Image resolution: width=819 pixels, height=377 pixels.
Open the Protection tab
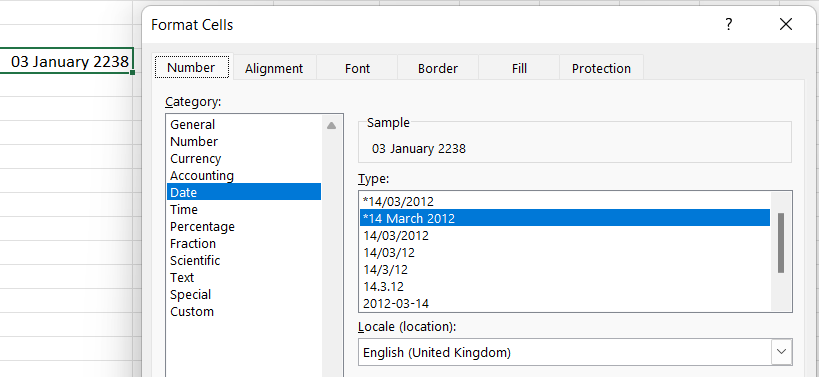tap(601, 68)
